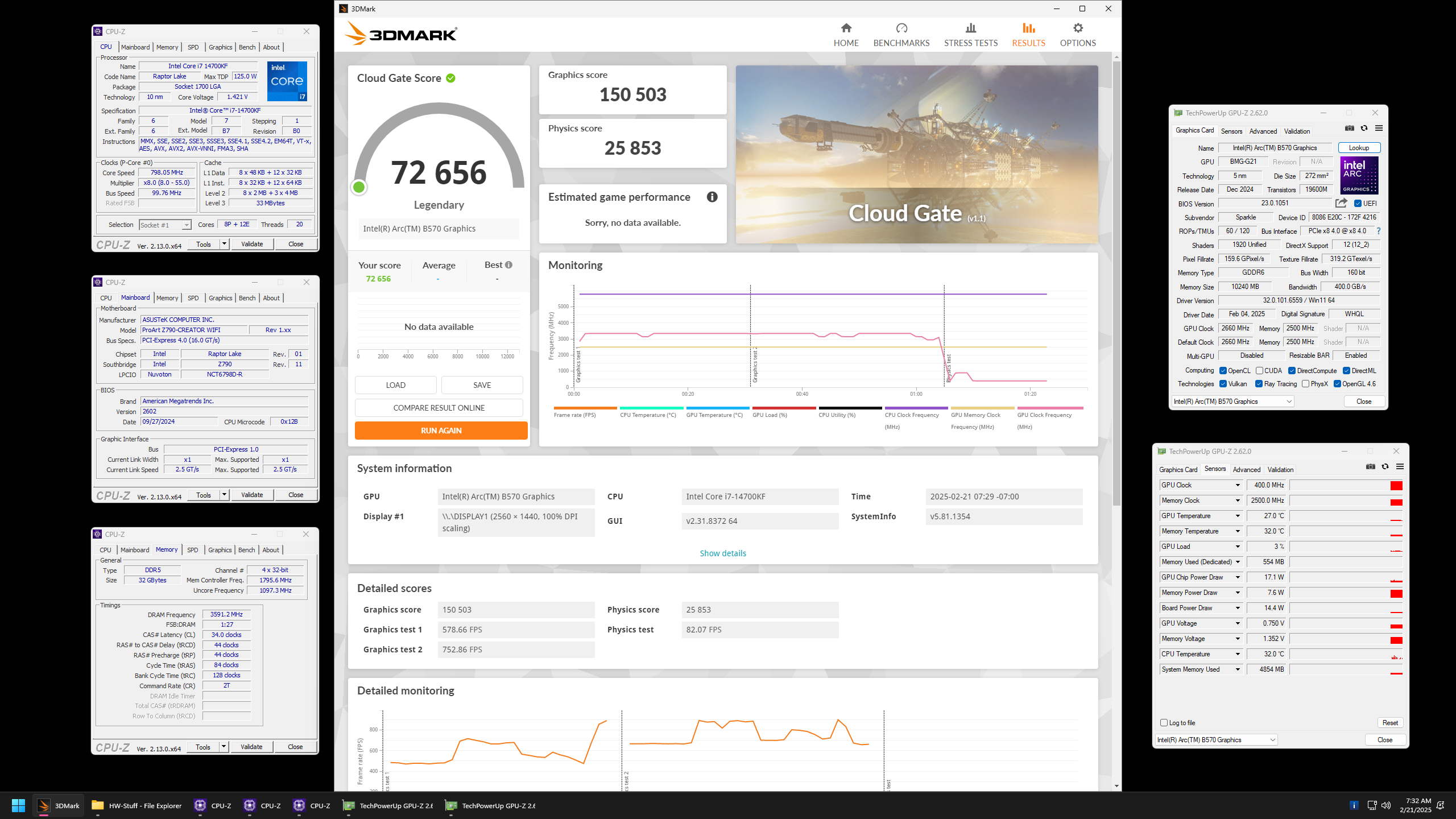Click the estimated game performance info icon
The image size is (1456, 819).
pos(712,197)
